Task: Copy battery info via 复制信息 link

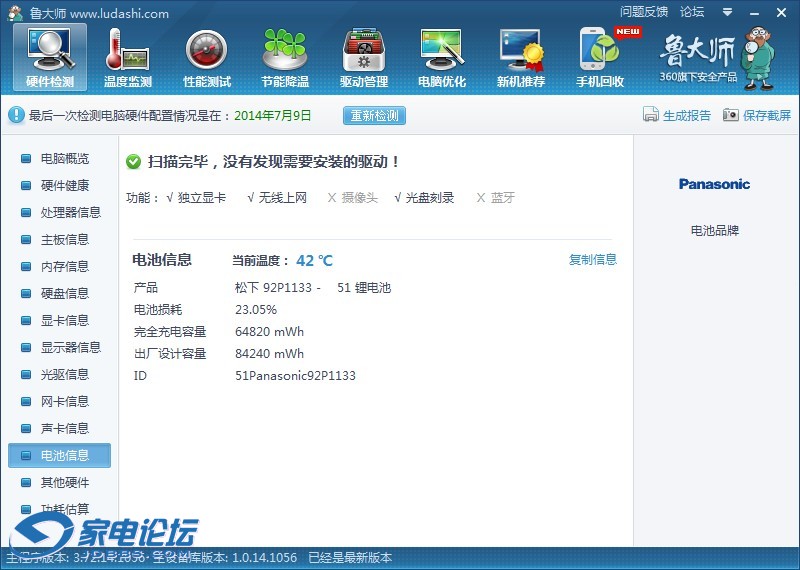Action: click(593, 260)
